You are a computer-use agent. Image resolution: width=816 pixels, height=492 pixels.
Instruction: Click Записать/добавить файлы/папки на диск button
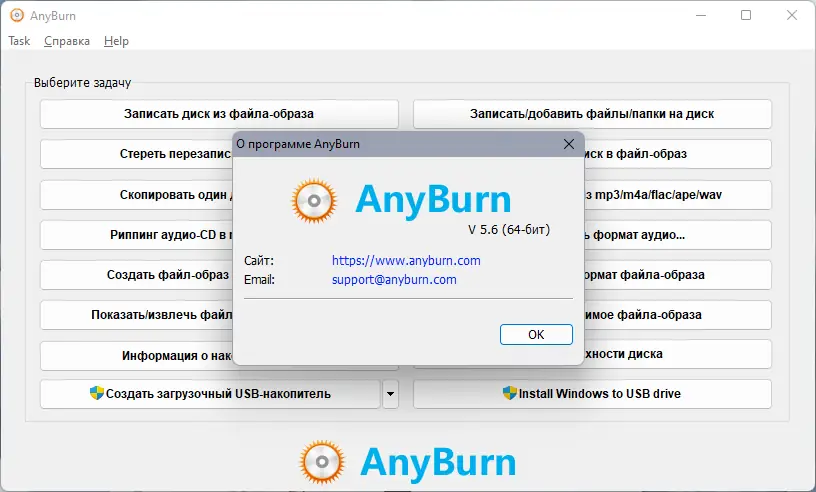coord(592,114)
